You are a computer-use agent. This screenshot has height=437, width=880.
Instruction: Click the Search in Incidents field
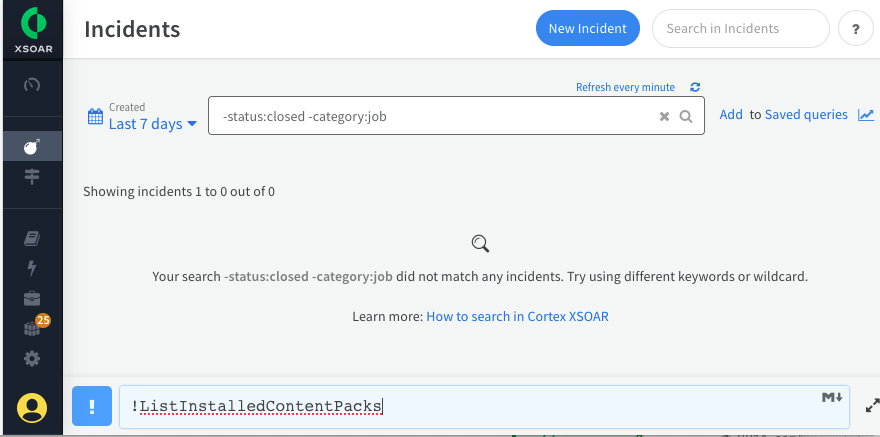click(x=740, y=28)
